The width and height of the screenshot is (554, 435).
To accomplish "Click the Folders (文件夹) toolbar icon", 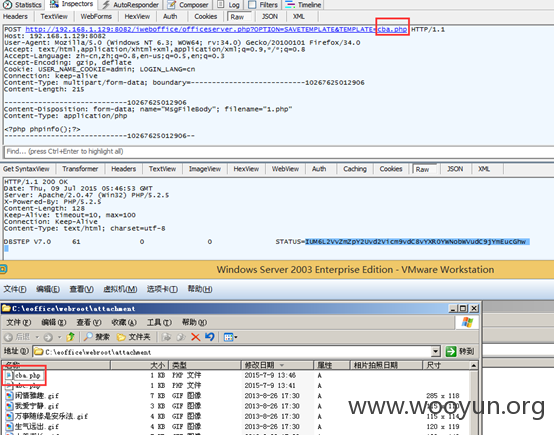I will tap(122, 337).
